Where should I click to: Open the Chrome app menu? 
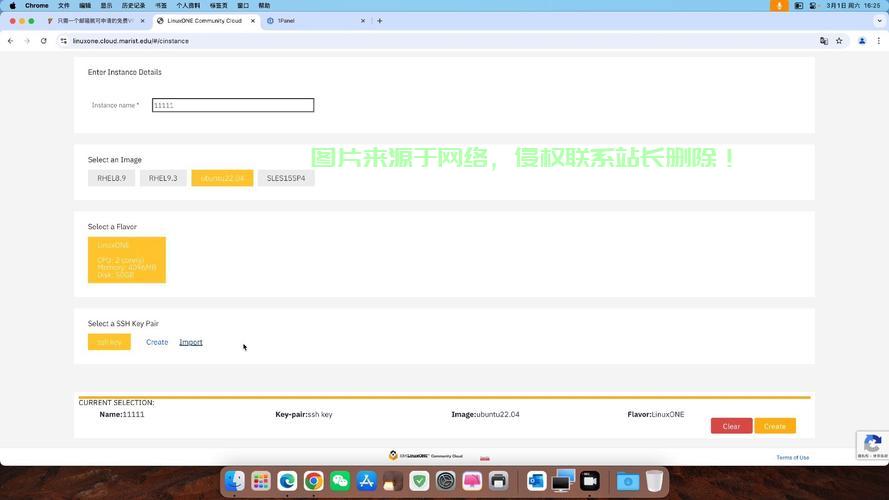click(36, 5)
